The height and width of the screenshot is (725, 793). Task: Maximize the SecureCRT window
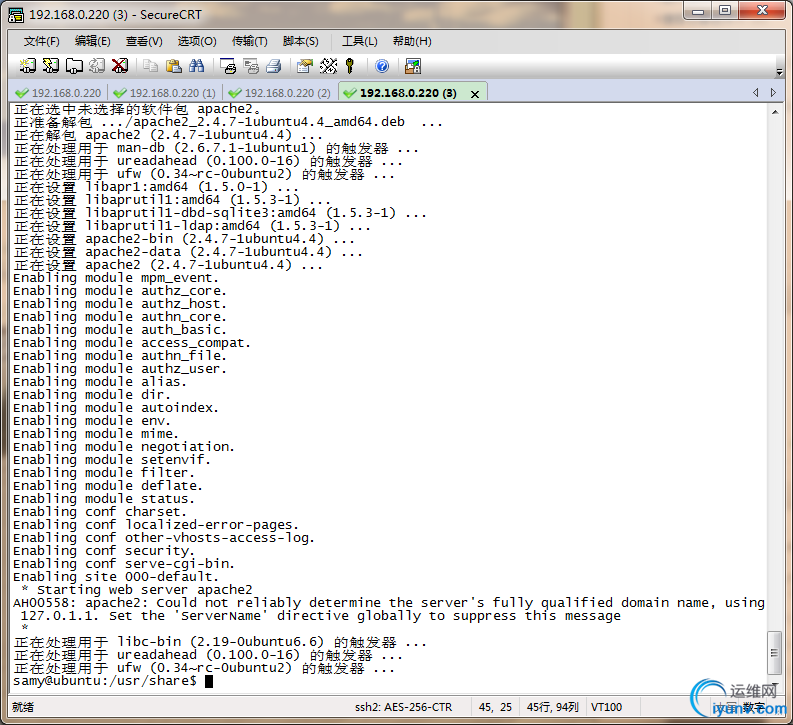725,11
